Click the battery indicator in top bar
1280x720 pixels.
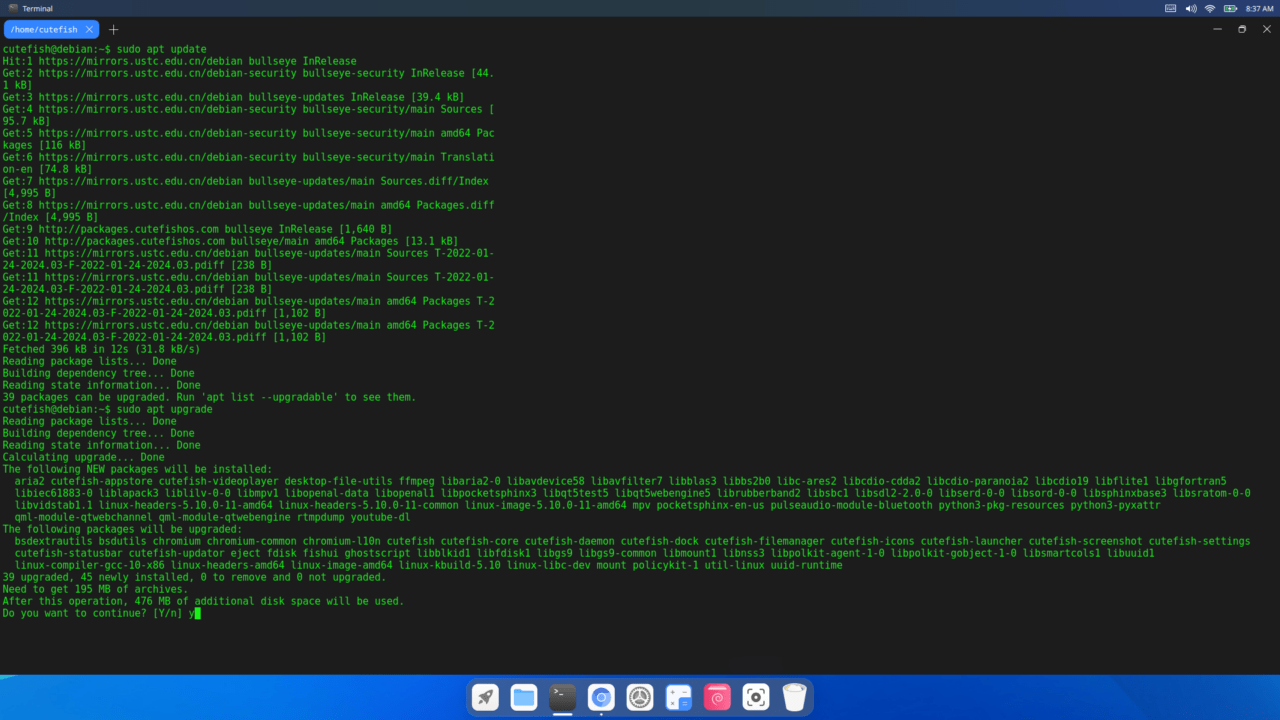pyautogui.click(x=1228, y=8)
